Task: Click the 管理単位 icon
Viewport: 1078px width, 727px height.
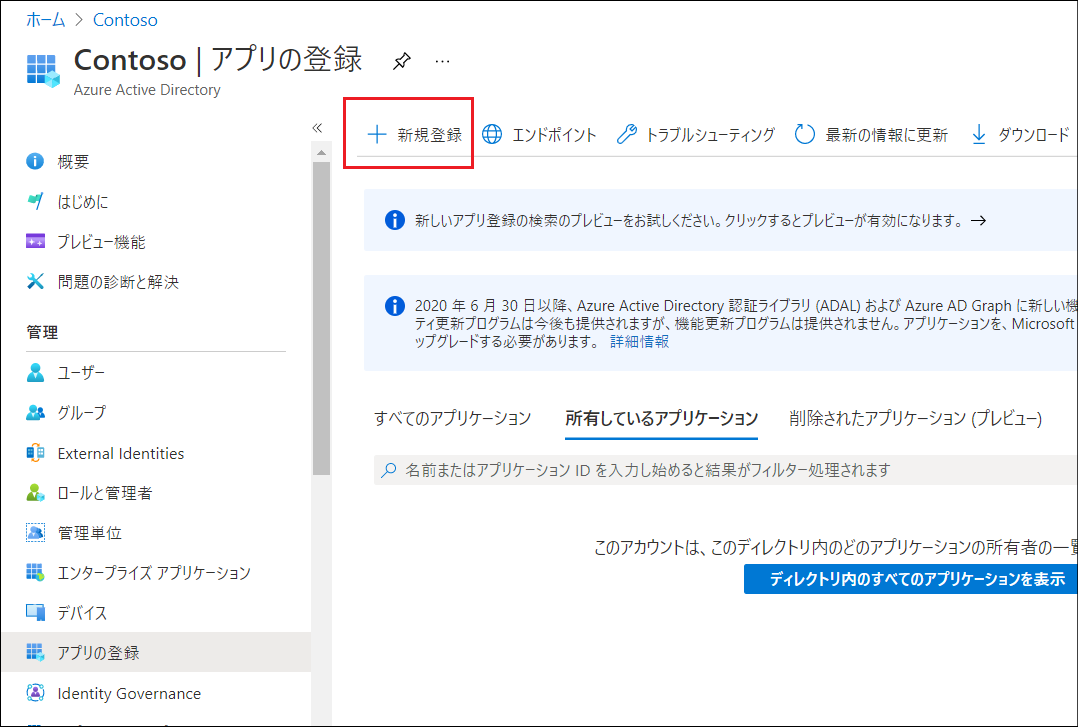Action: 35,532
